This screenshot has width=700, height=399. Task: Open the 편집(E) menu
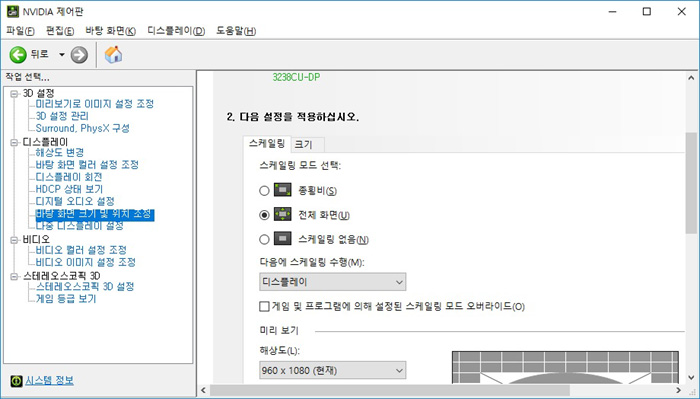click(60, 31)
